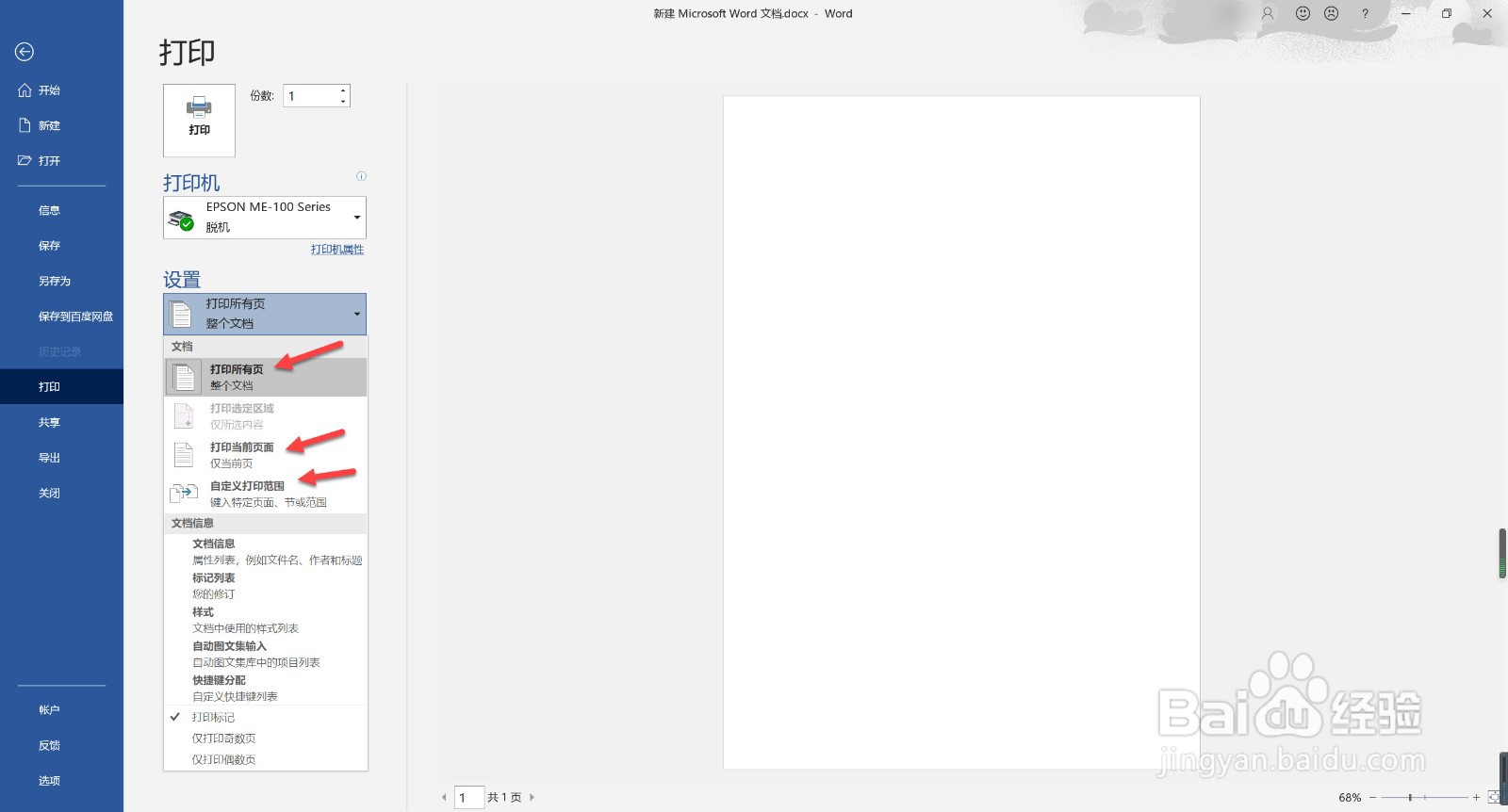Image resolution: width=1508 pixels, height=812 pixels.
Task: Click the zoom out minus button
Action: [1373, 797]
